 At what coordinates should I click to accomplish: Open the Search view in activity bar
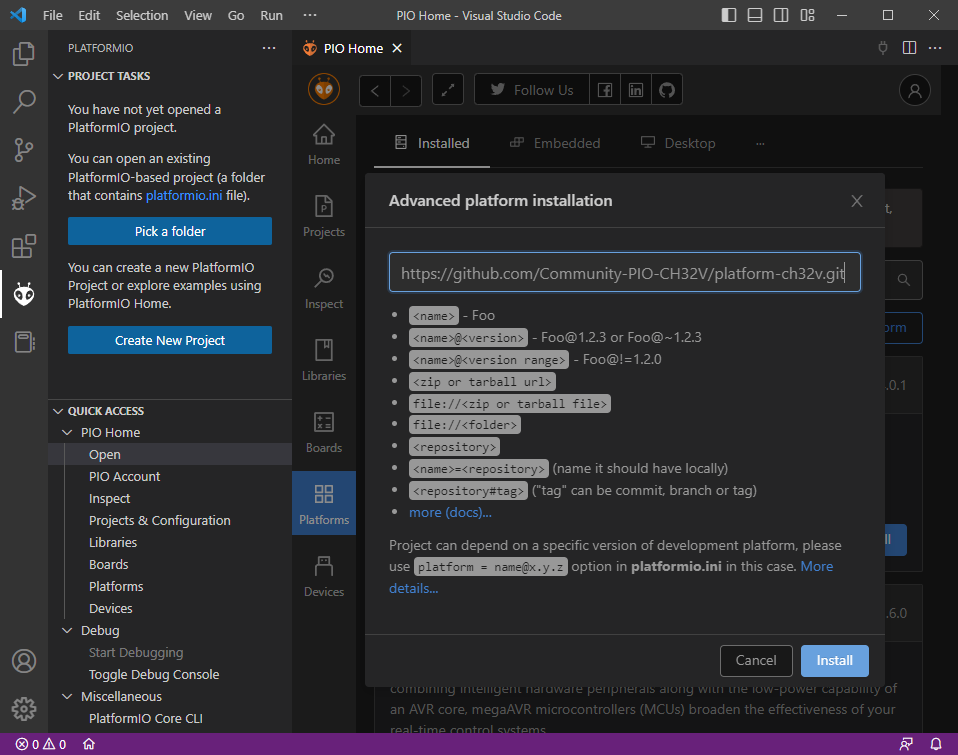pos(24,101)
